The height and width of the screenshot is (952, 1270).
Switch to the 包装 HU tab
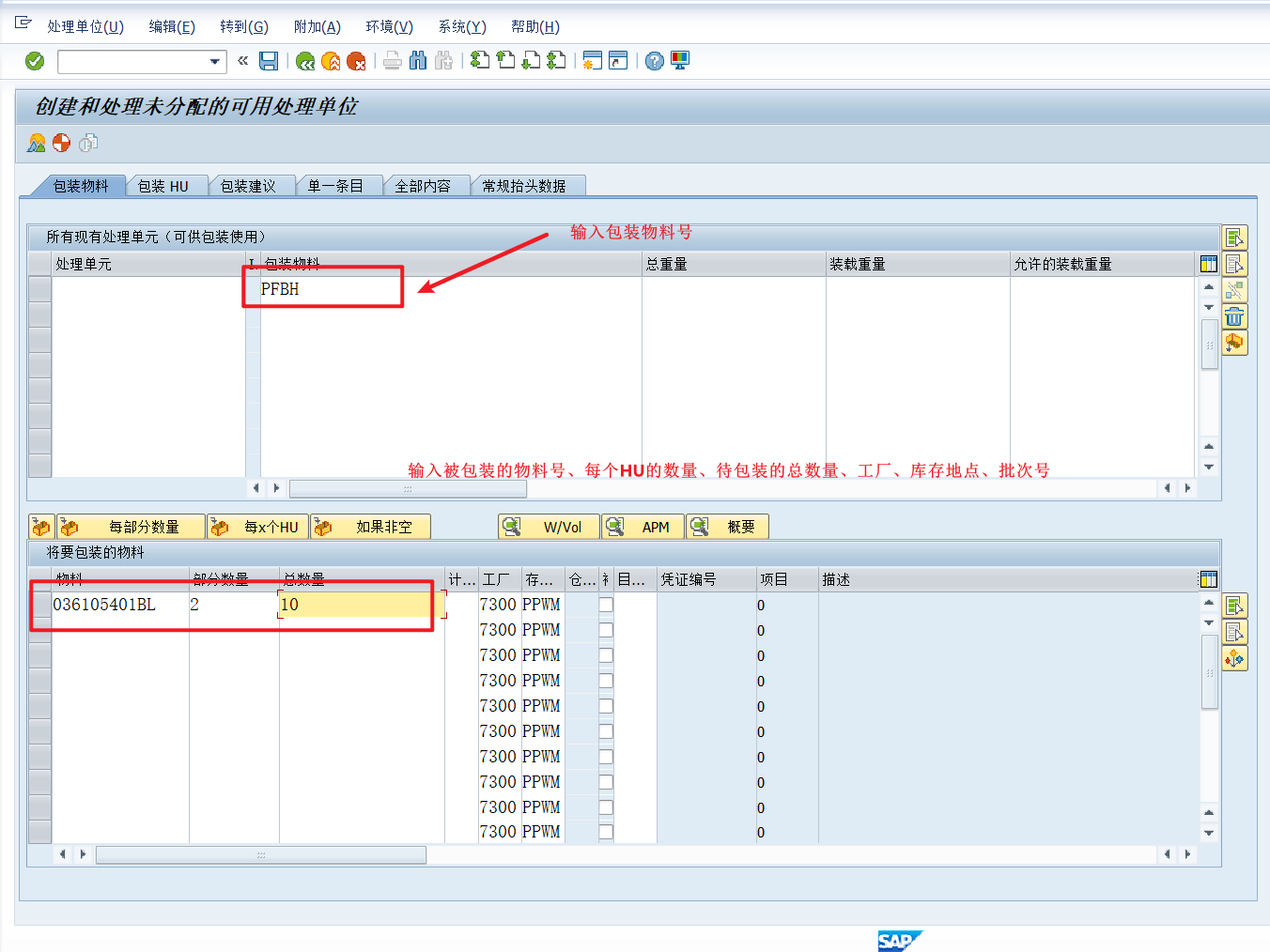point(164,186)
